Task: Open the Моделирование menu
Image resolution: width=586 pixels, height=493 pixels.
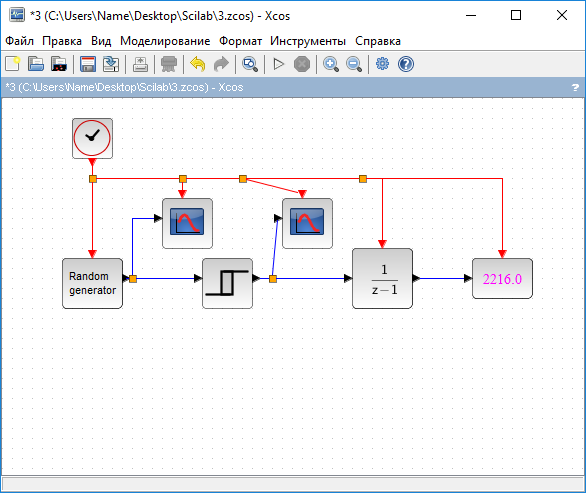Action: click(x=165, y=41)
